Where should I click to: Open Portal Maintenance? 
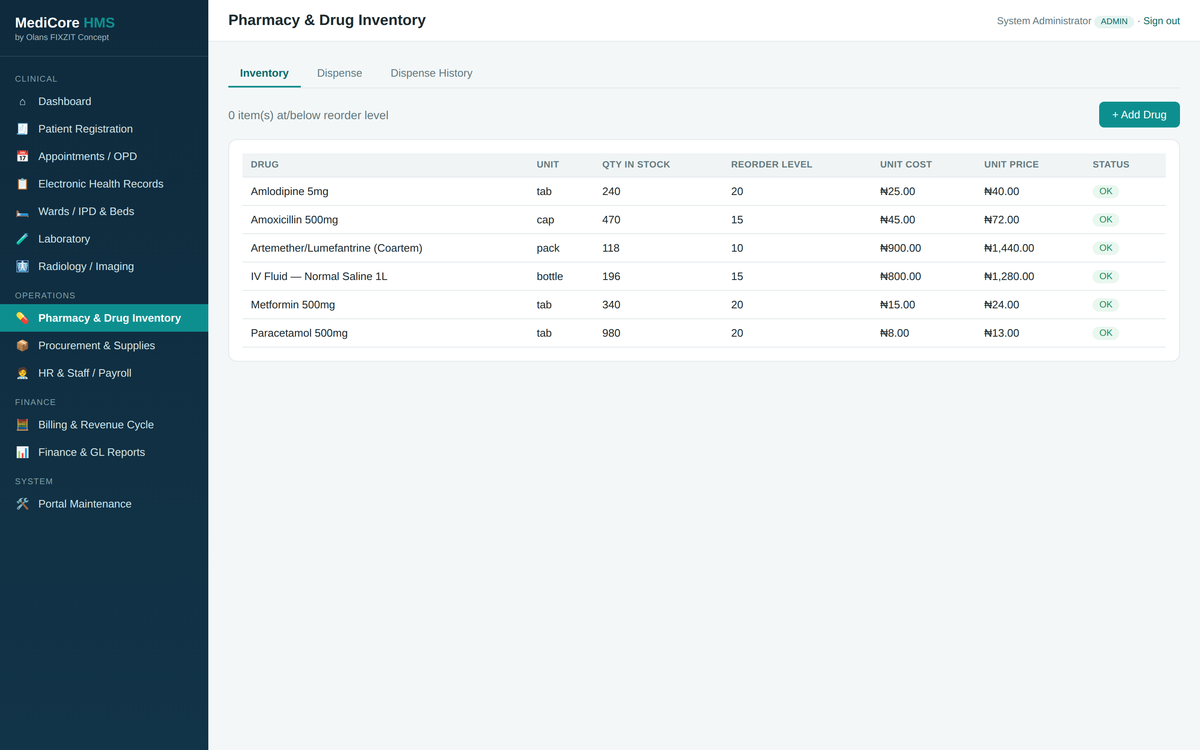pyautogui.click(x=104, y=504)
